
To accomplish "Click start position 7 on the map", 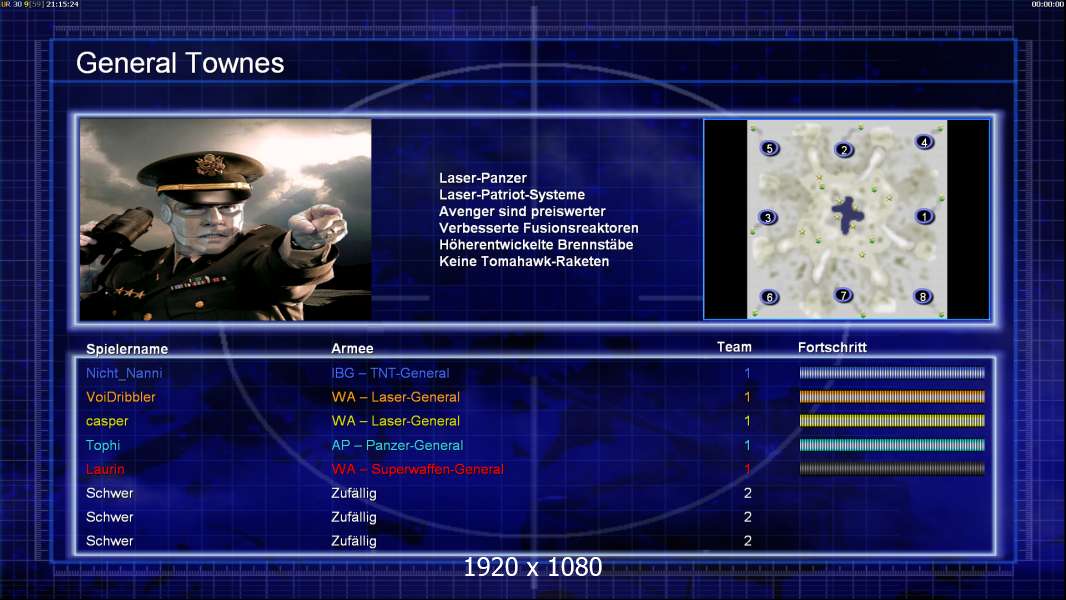I will [844, 295].
